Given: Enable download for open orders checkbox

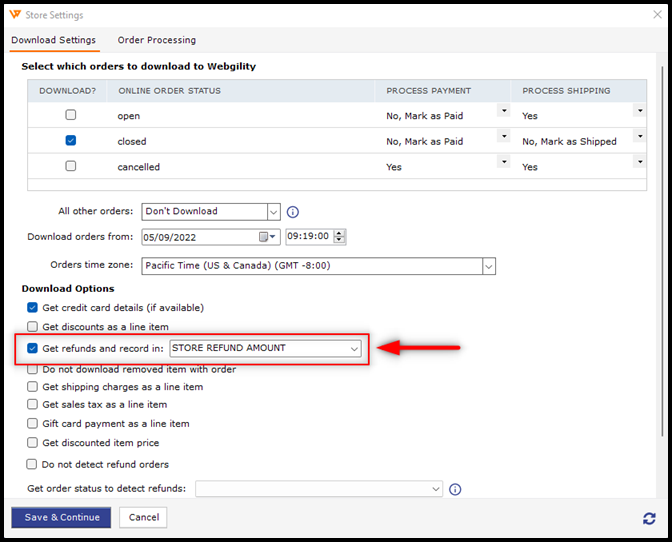Looking at the screenshot, I should pos(70,115).
